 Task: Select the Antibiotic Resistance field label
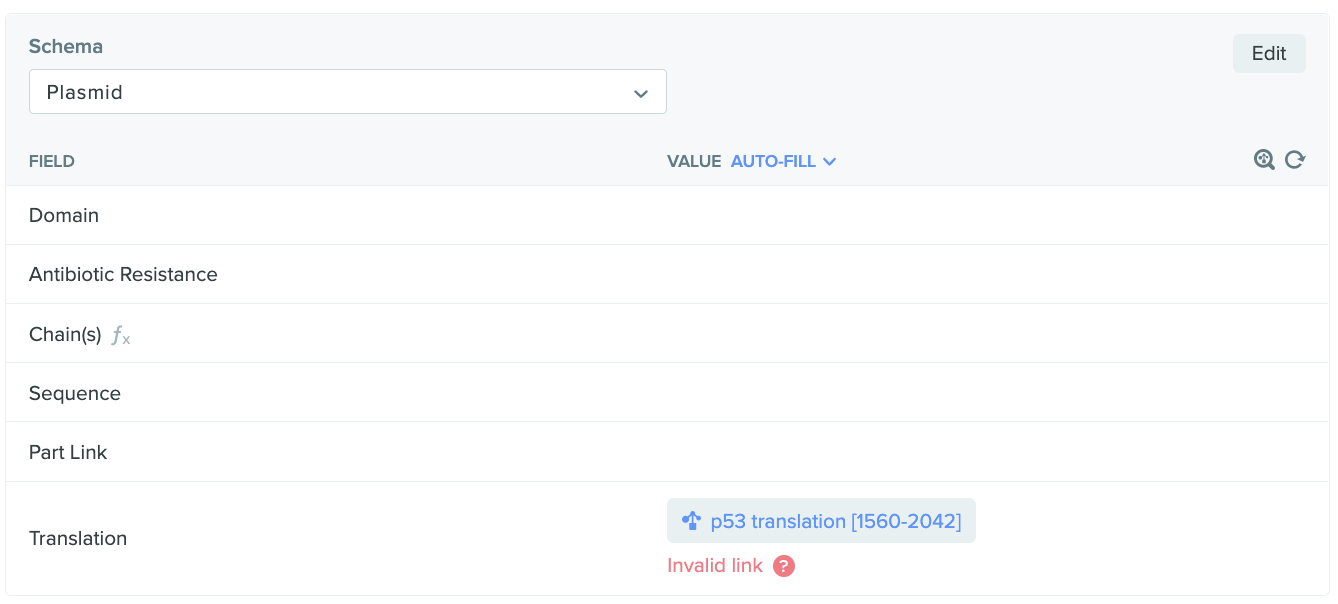[123, 274]
